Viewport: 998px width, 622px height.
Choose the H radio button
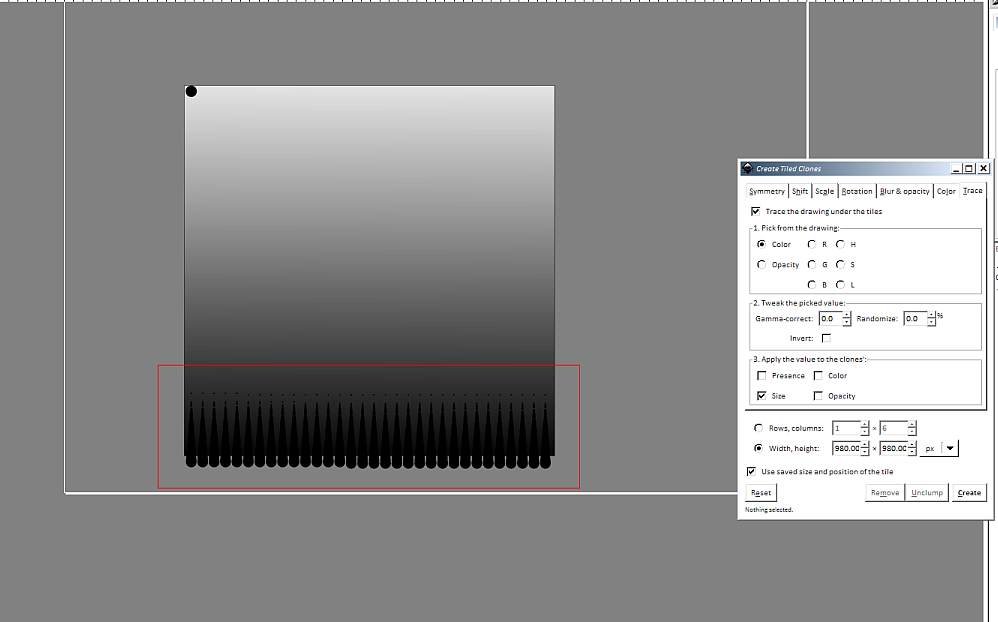click(840, 244)
